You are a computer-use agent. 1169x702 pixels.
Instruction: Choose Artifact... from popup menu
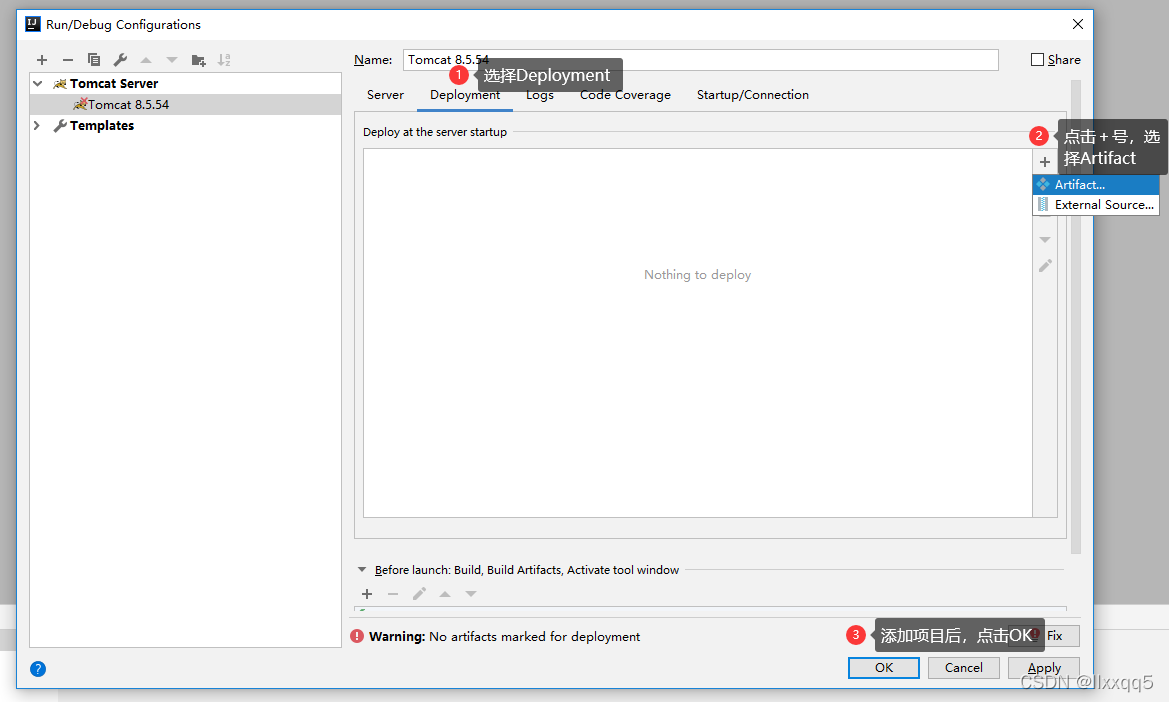click(1095, 184)
